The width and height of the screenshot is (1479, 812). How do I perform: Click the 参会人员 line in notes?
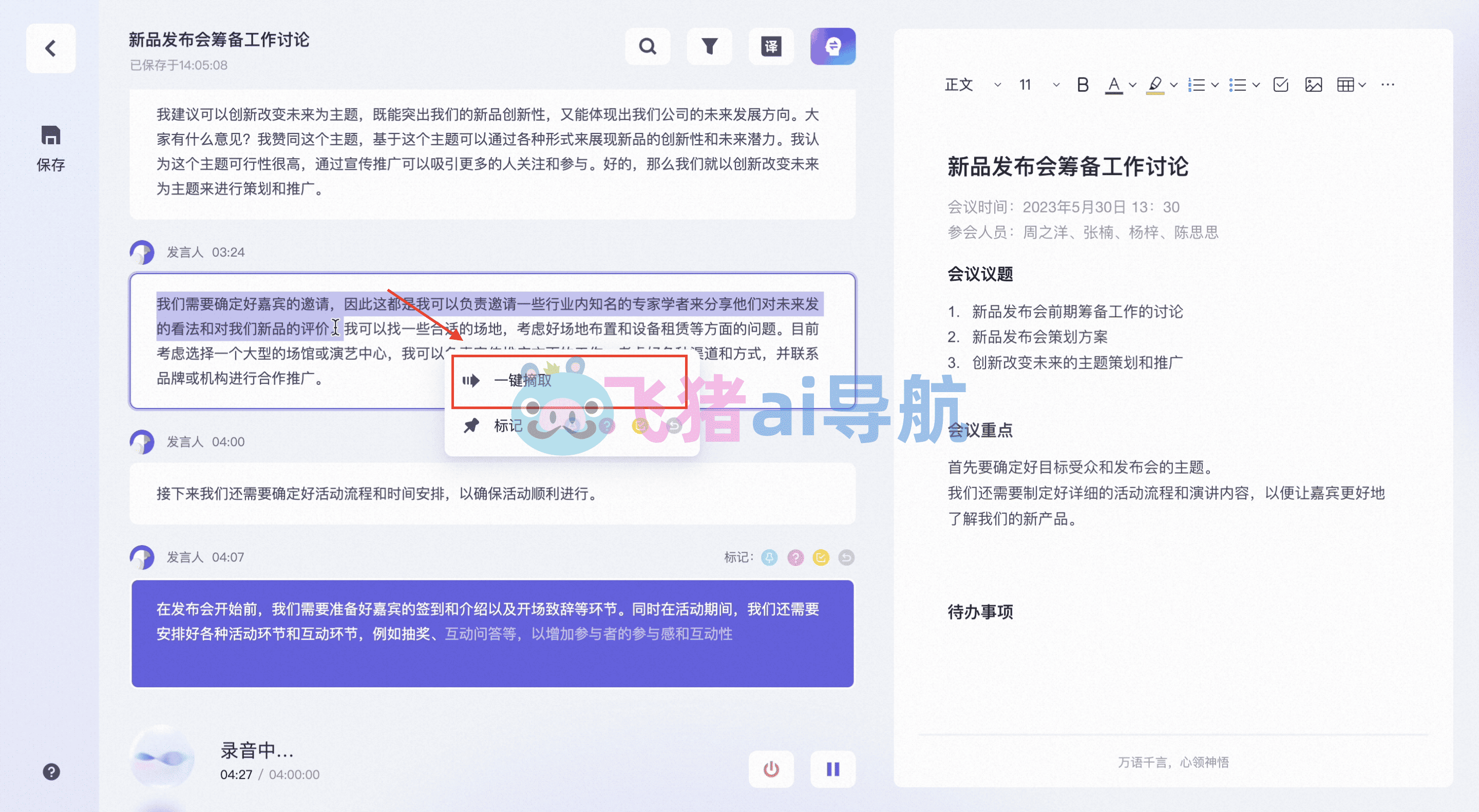coord(1083,233)
